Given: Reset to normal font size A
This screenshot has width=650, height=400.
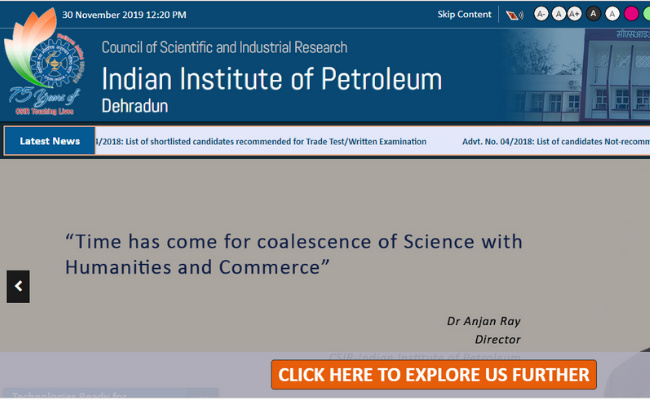Looking at the screenshot, I should coord(558,14).
